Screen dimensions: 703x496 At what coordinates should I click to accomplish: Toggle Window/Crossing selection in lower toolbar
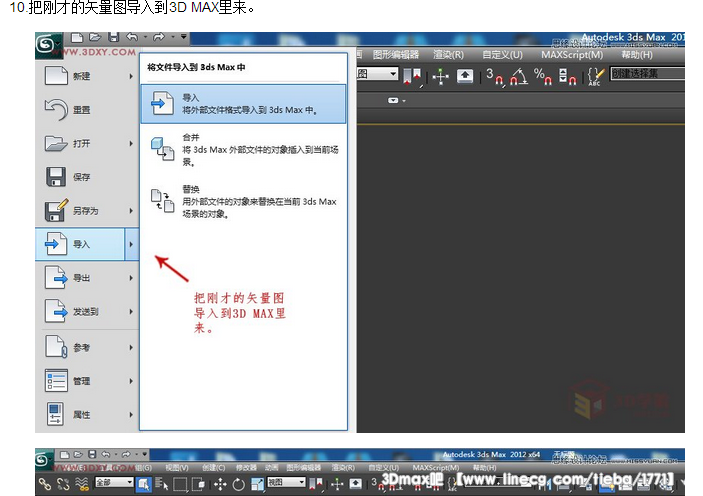pos(198,484)
